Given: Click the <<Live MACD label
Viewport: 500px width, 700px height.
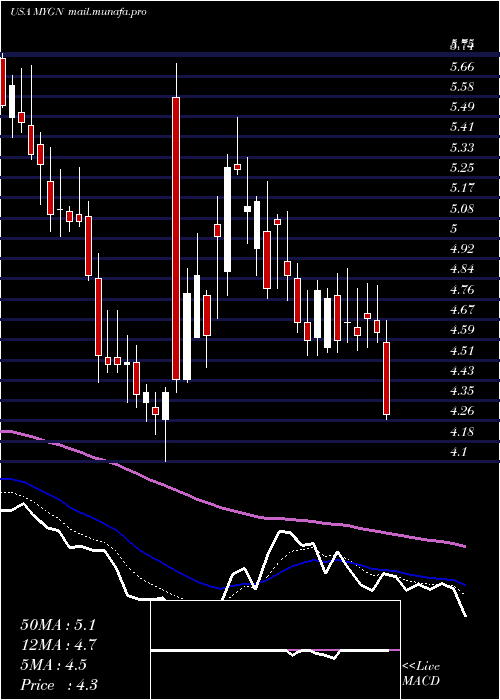Looking at the screenshot, I should click(421, 674).
